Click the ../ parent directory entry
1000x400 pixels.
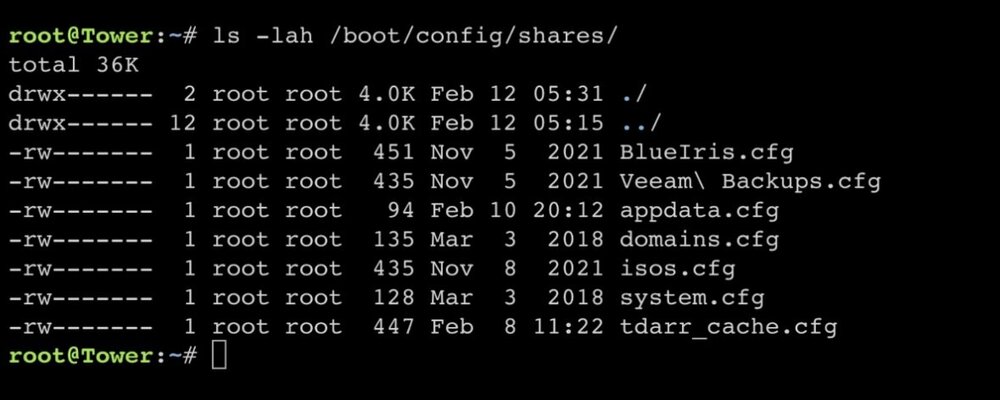(641, 123)
